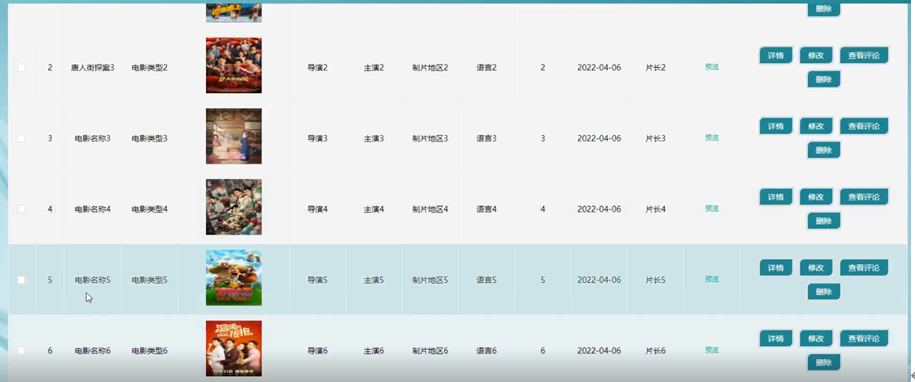Open 详情 for 唐人街探案3

click(776, 55)
